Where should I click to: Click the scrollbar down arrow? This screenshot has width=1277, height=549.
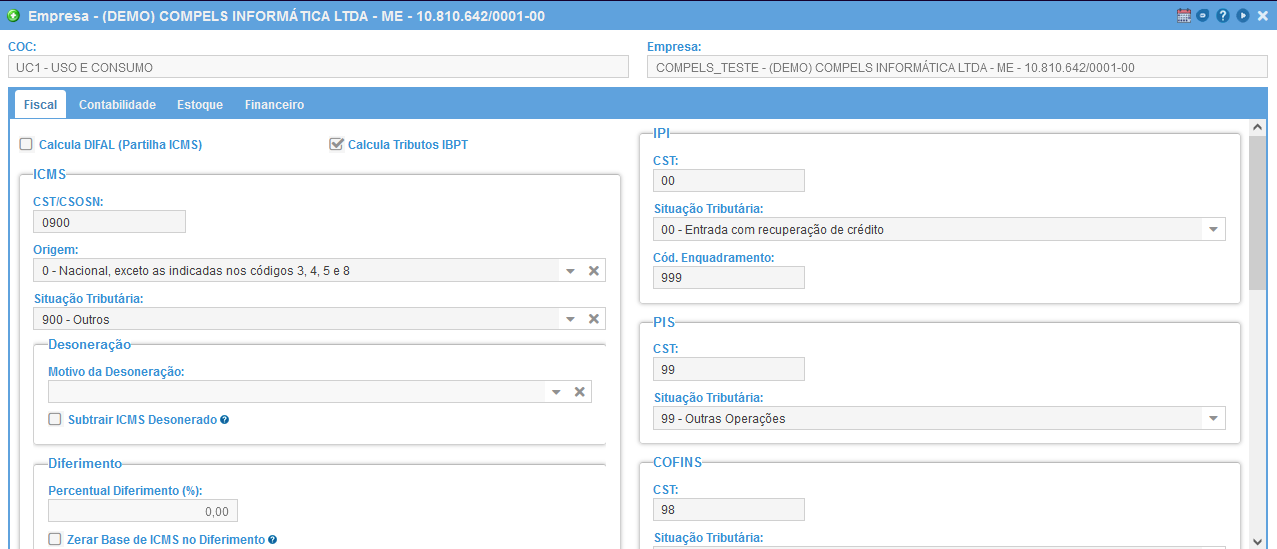point(1258,541)
